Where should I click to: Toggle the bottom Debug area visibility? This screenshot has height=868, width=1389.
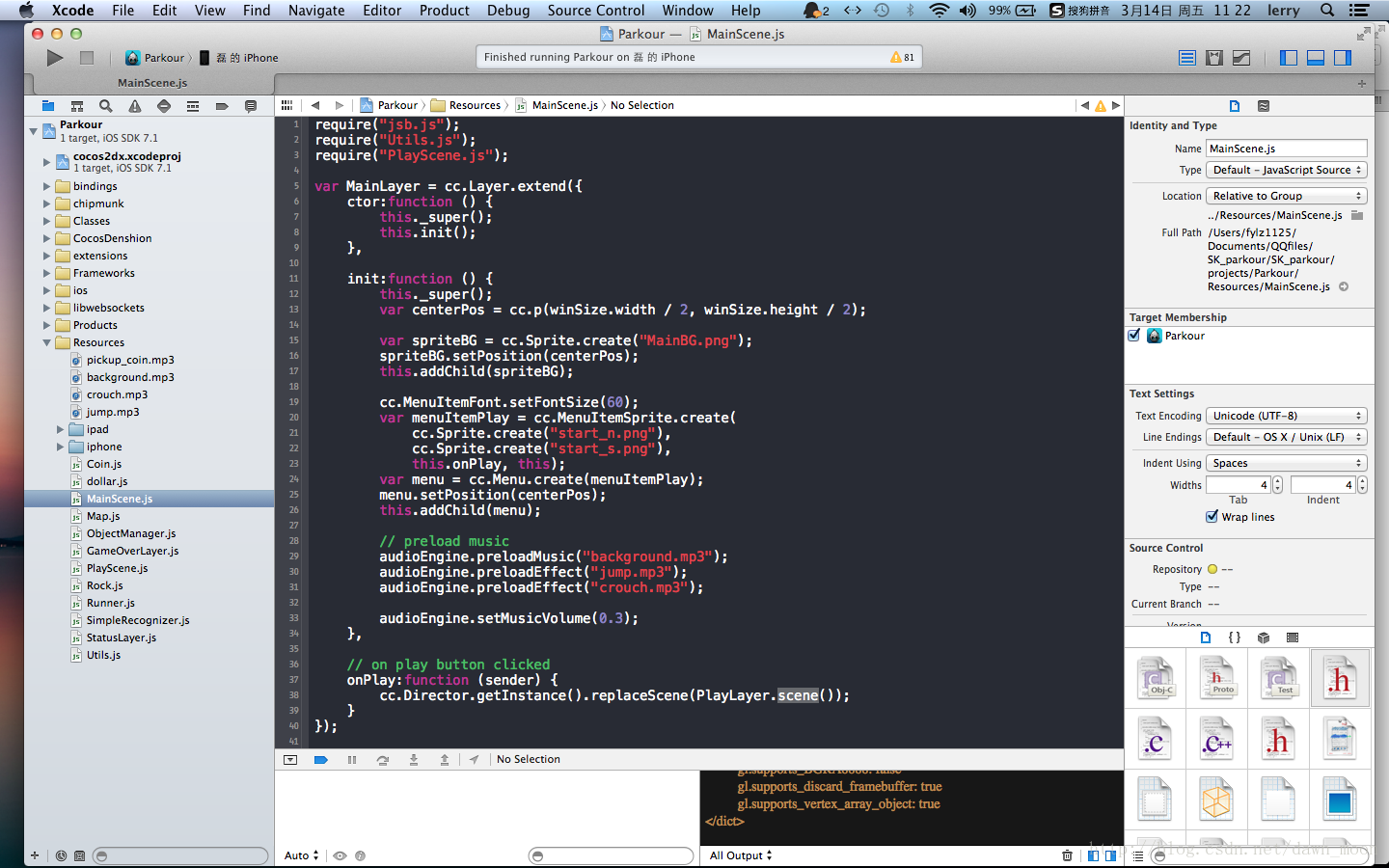[x=1316, y=58]
